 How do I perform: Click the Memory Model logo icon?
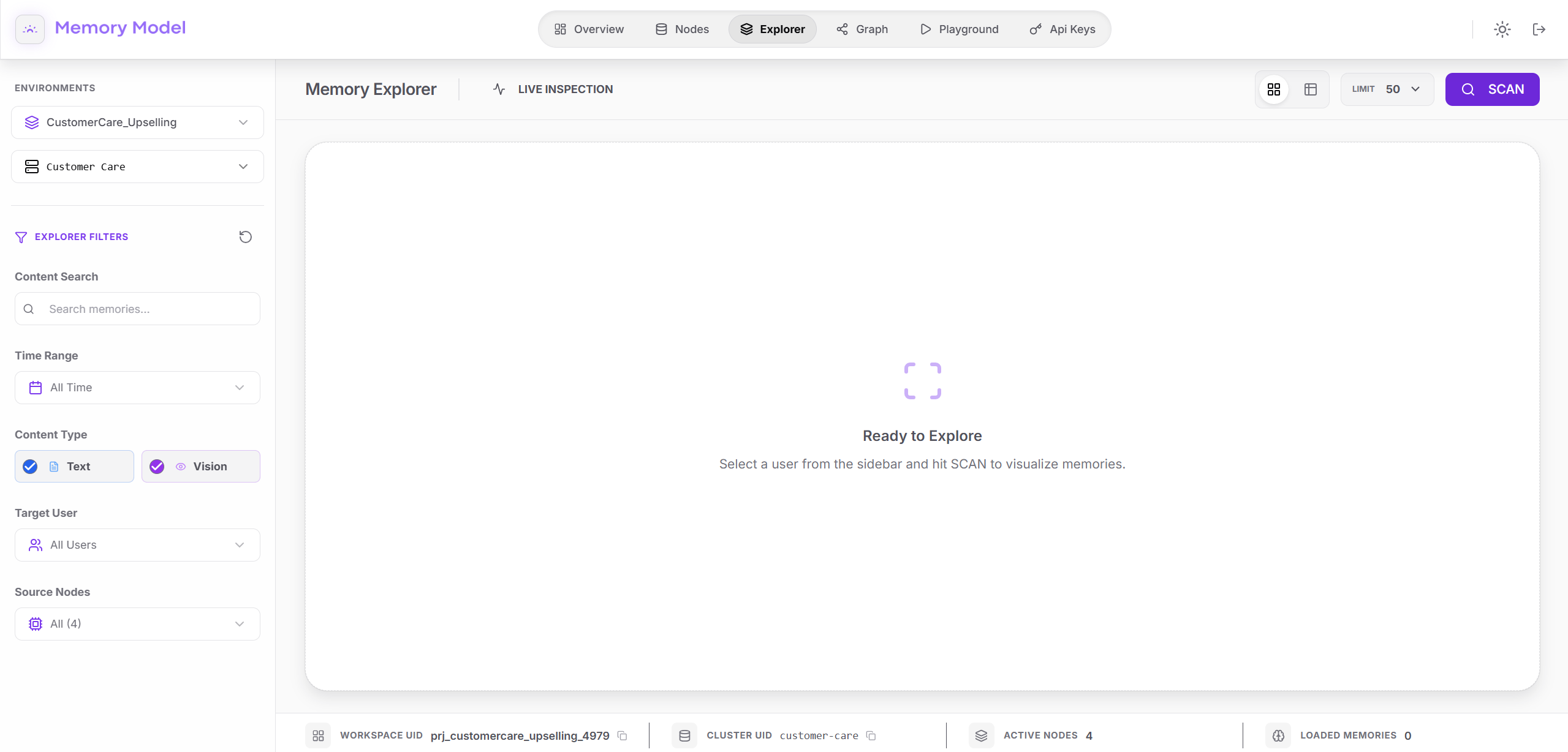pyautogui.click(x=29, y=29)
